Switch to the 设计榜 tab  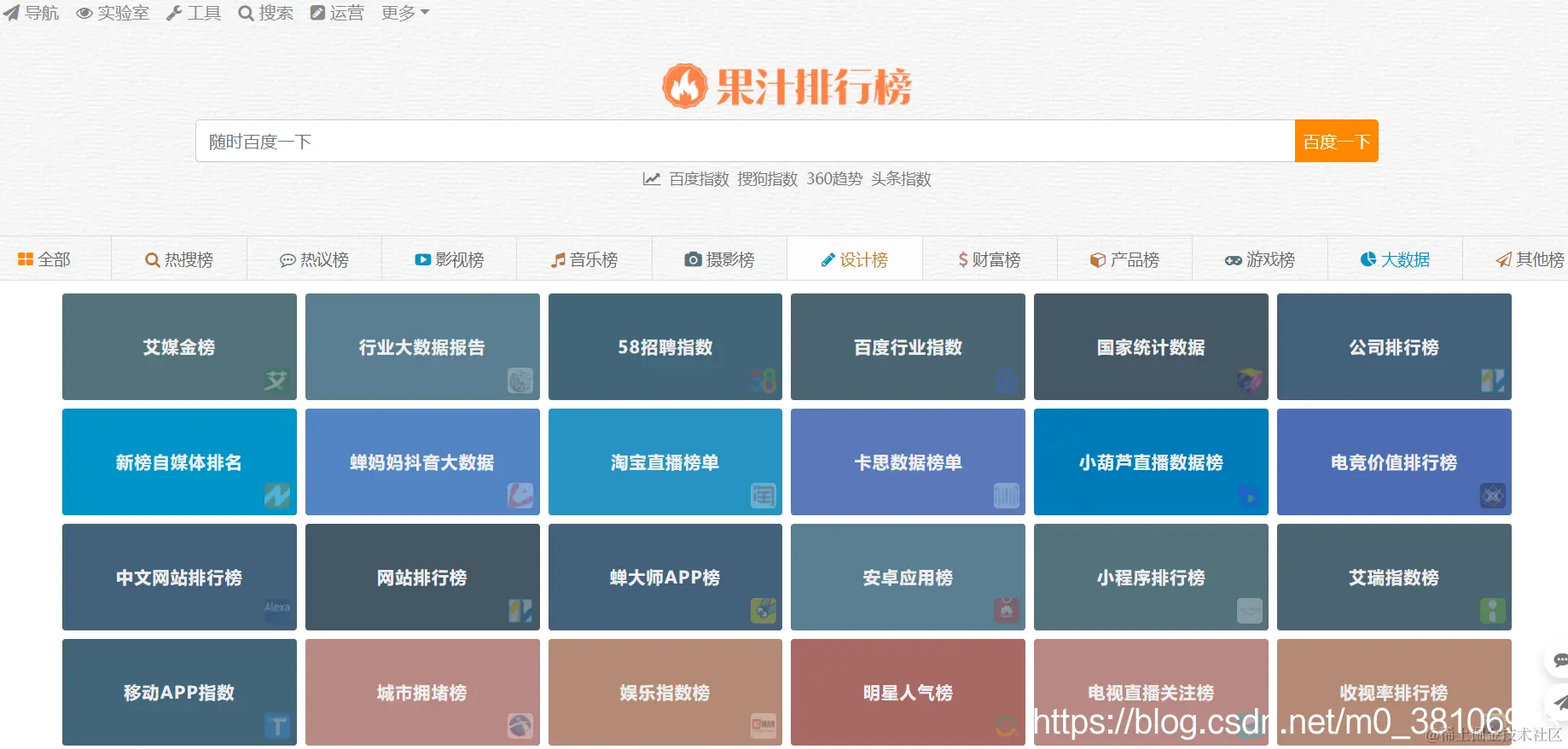pos(855,258)
